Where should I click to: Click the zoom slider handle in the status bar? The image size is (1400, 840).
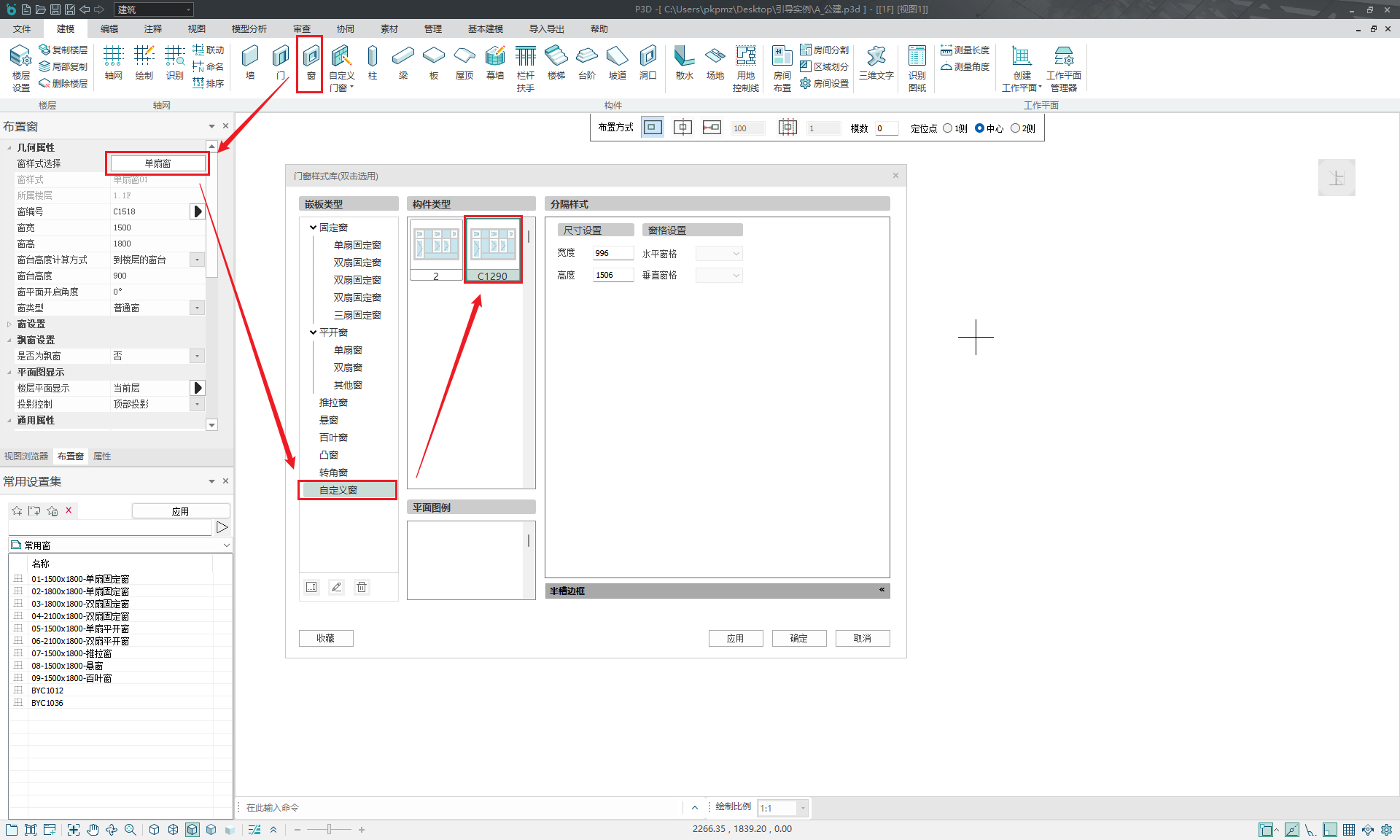coord(330,830)
